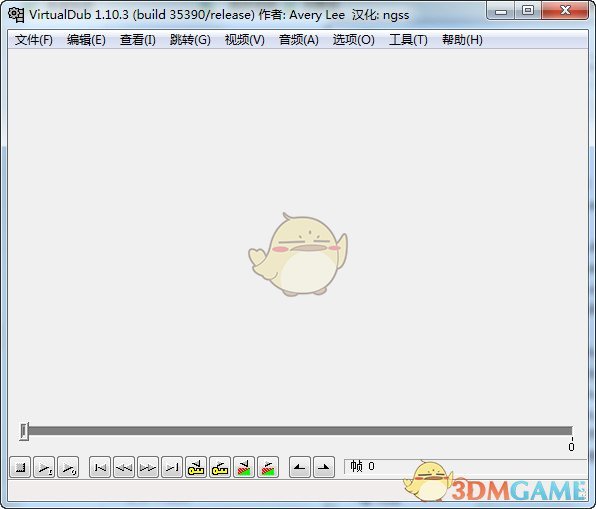
Task: Maximize the VirtualDub window
Action: tap(528, 11)
